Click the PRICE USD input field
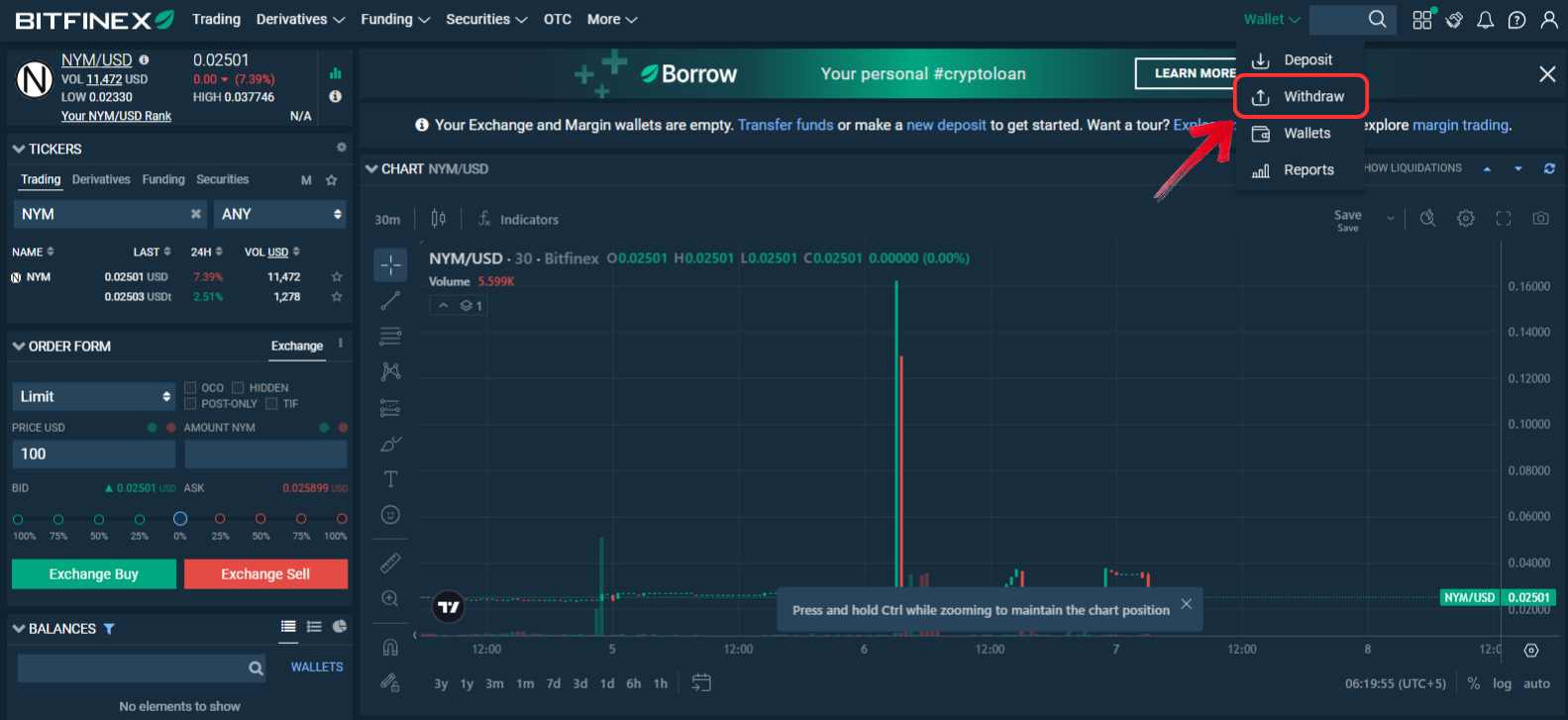 [94, 454]
